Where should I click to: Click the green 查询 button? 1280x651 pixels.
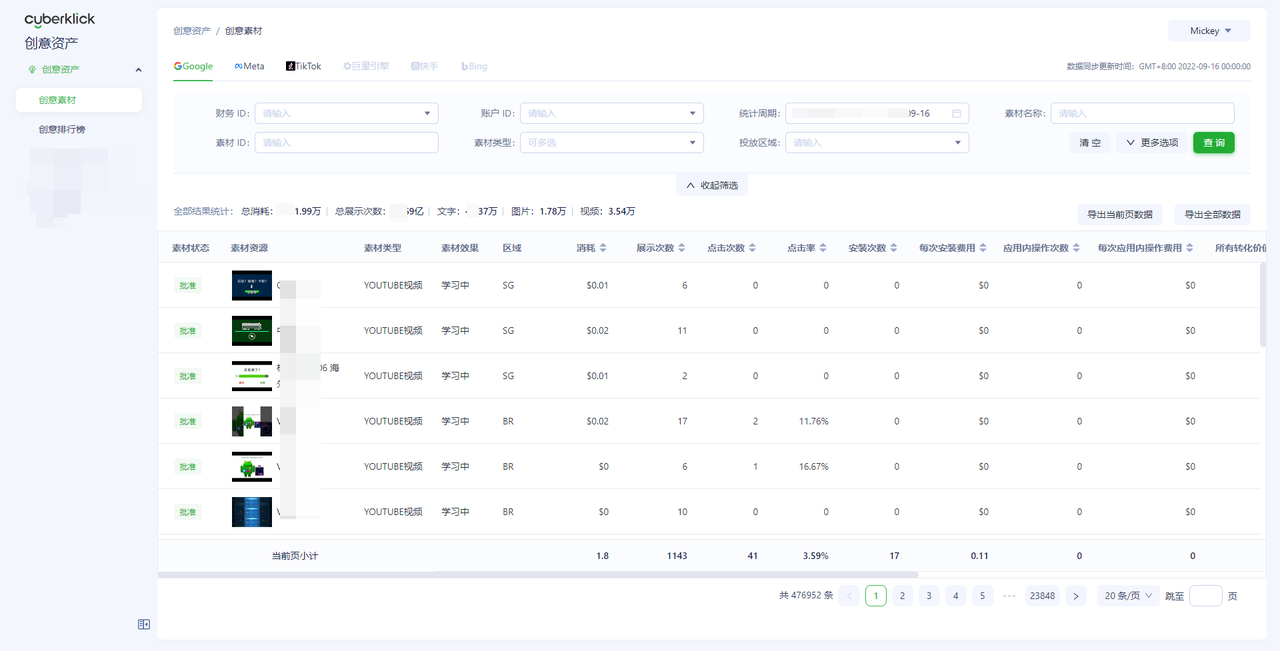coord(1213,143)
